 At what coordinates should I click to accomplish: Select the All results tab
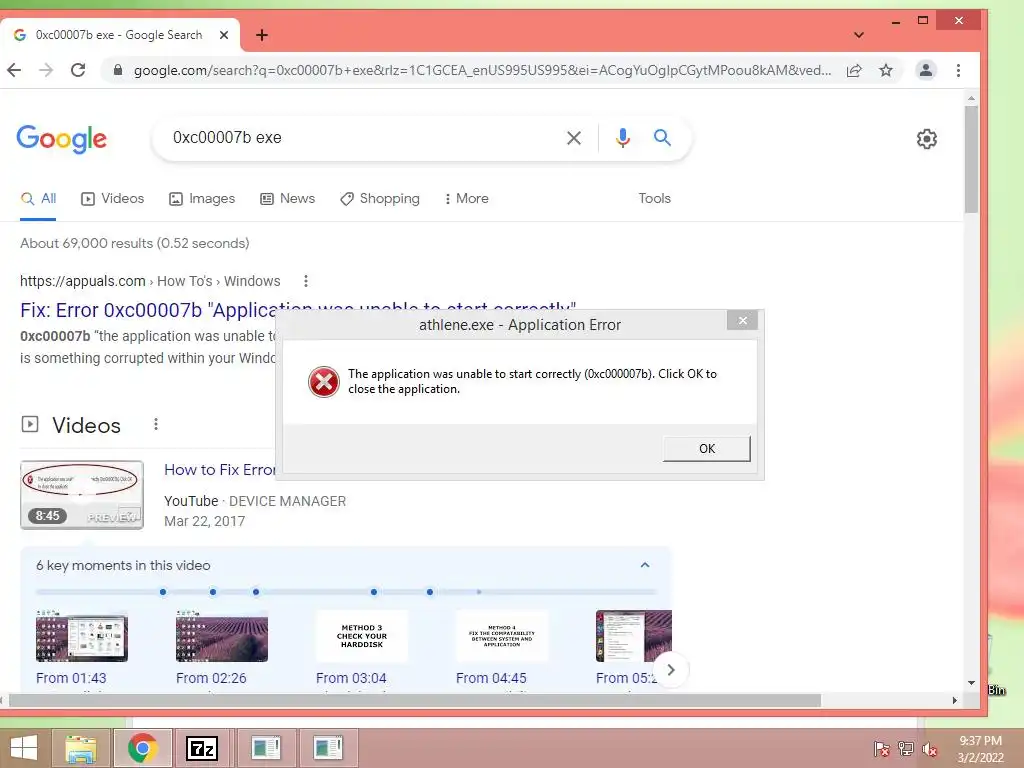pos(39,199)
